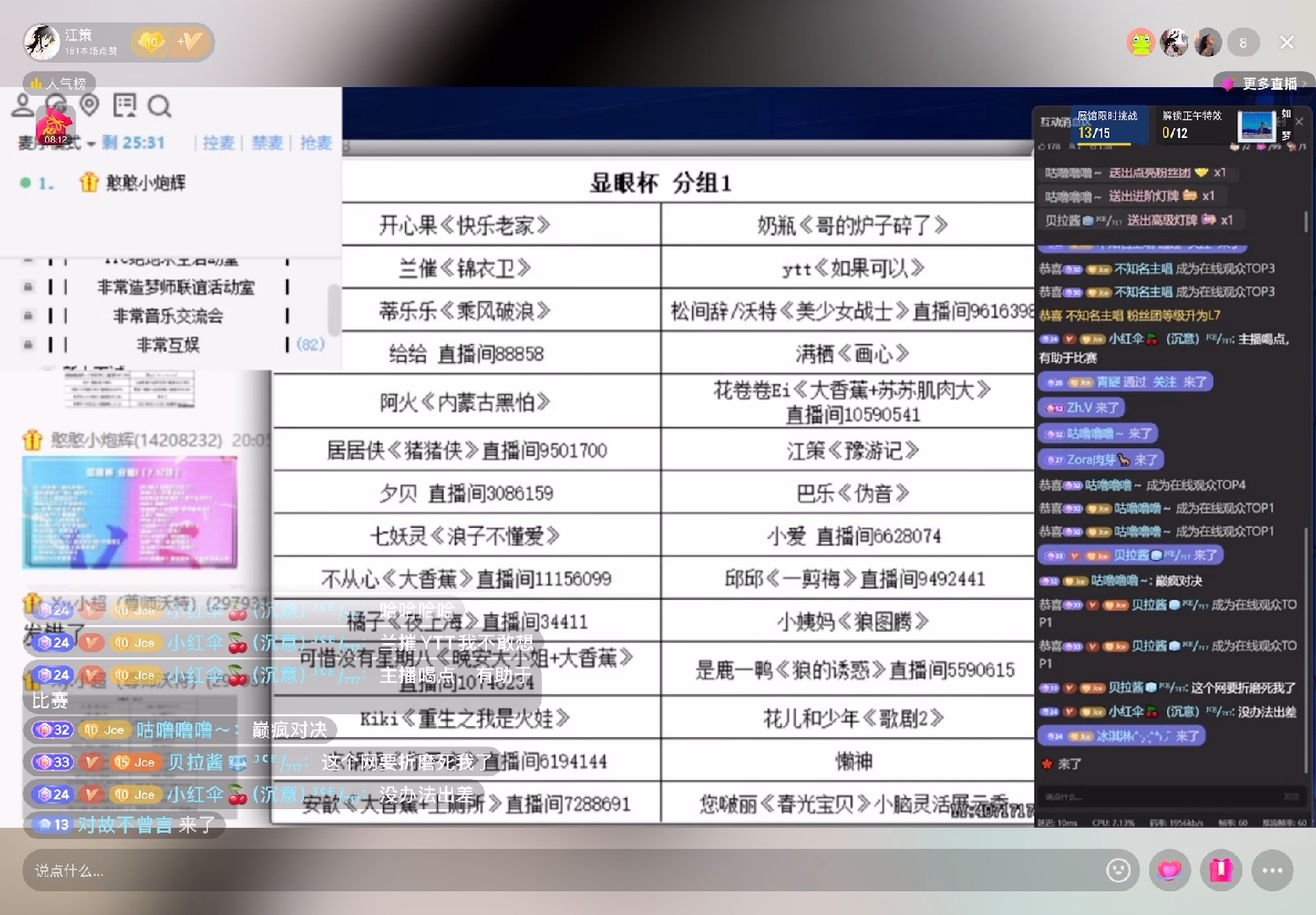Click the 抢麦 link
The width and height of the screenshot is (1316, 915).
pyautogui.click(x=316, y=142)
